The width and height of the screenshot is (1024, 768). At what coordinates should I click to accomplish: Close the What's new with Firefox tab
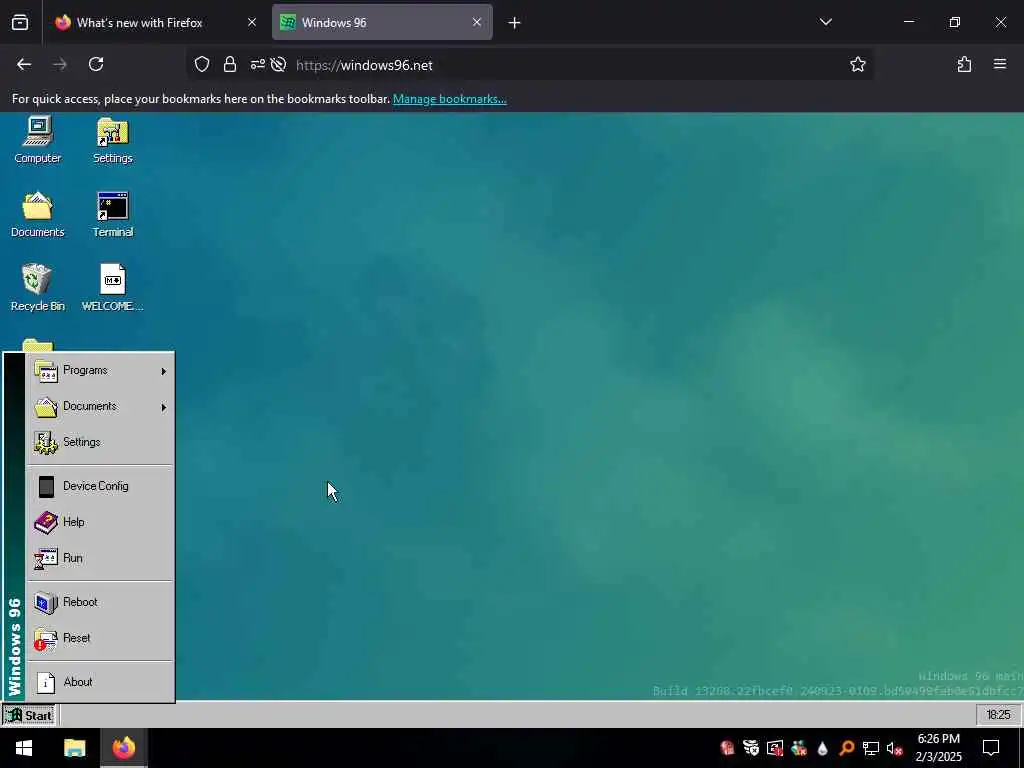pyautogui.click(x=252, y=22)
